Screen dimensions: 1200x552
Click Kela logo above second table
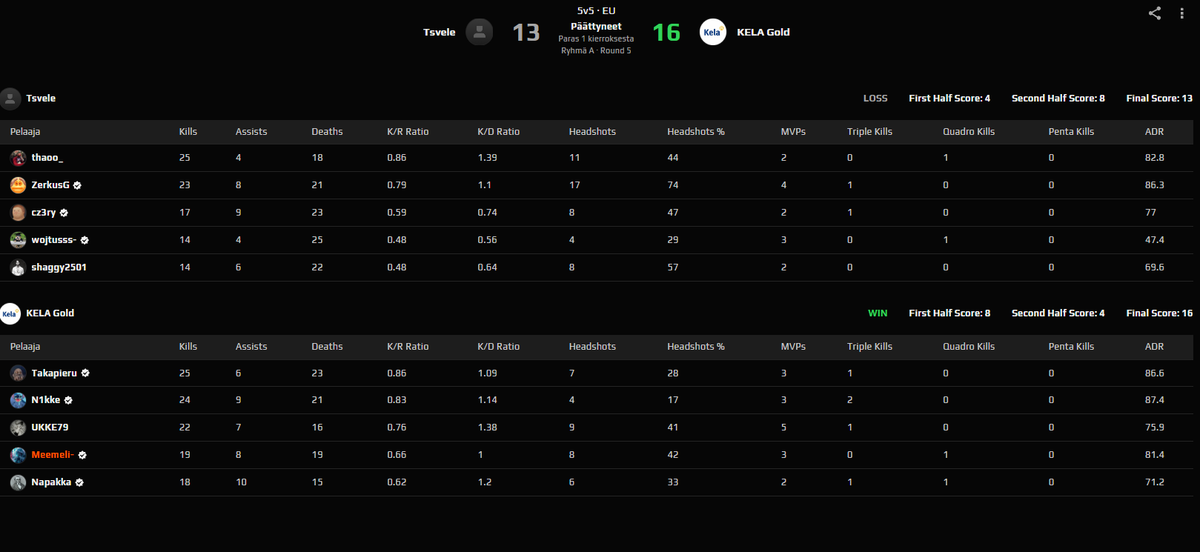11,313
